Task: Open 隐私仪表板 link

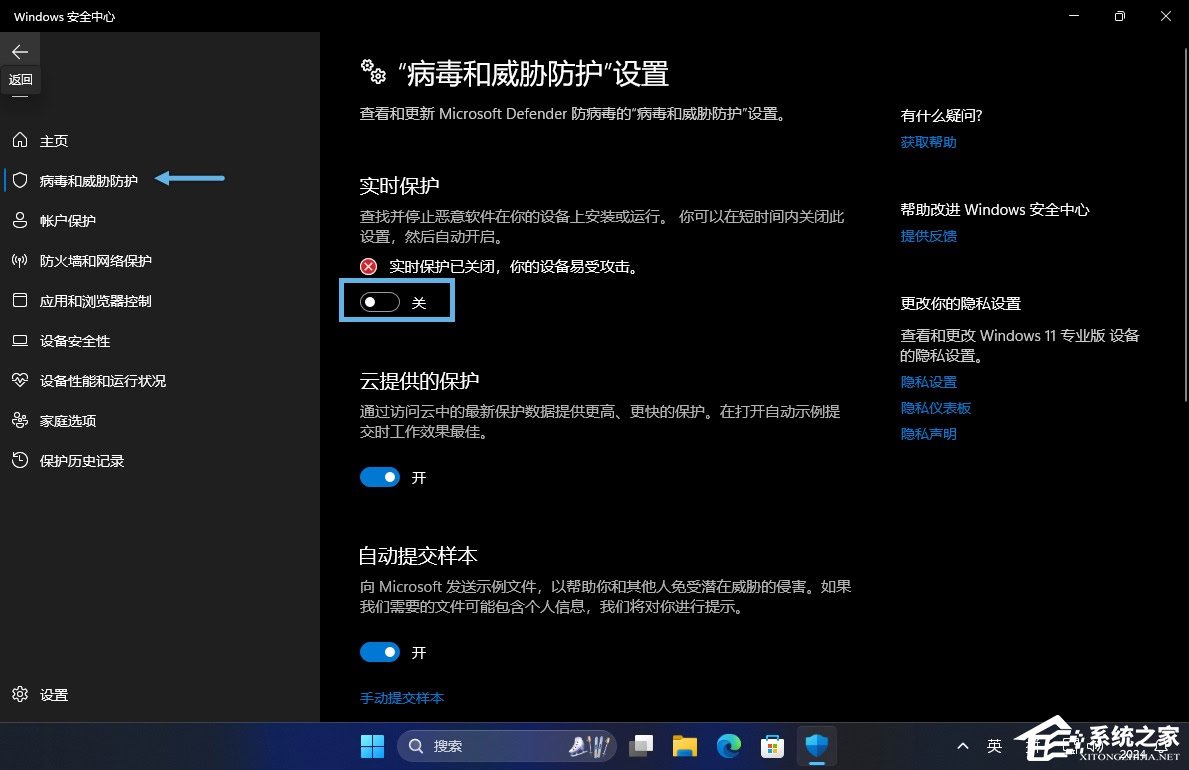Action: [x=935, y=408]
